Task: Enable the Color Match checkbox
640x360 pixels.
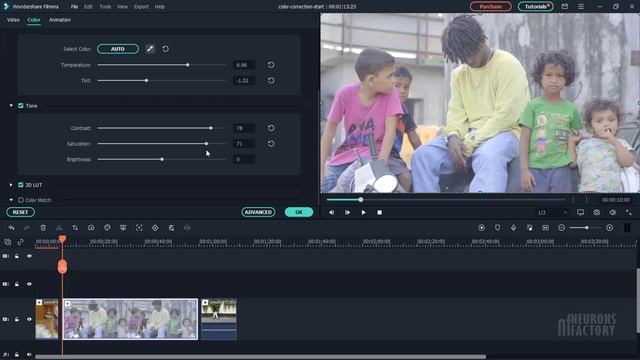Action: coord(20,200)
